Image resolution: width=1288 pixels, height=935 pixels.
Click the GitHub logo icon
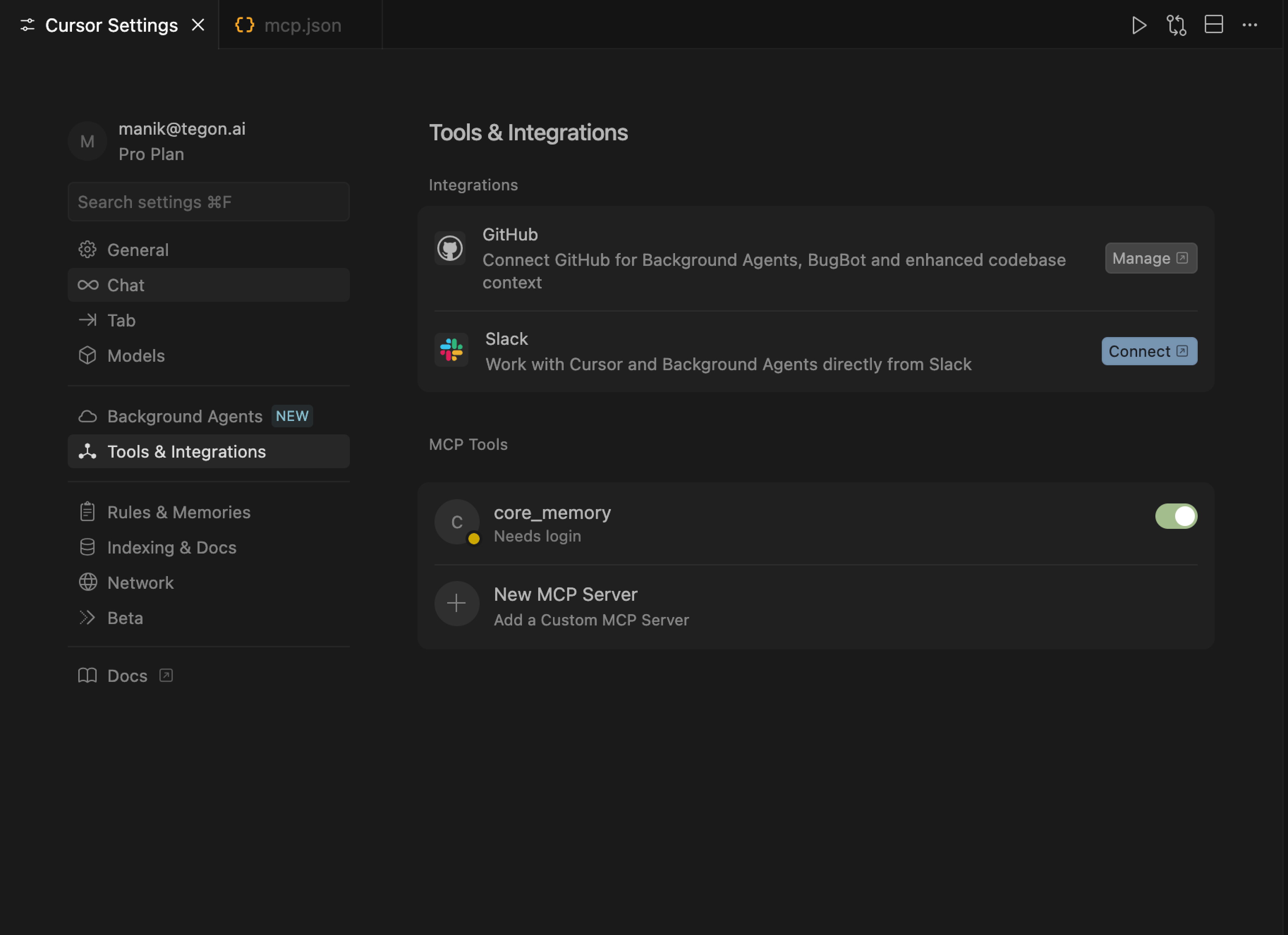[x=450, y=248]
